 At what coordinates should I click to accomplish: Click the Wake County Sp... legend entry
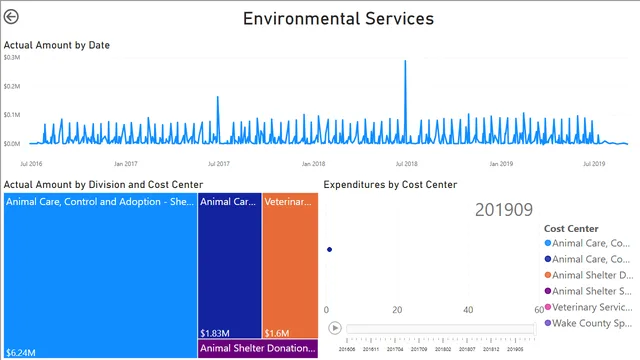click(588, 323)
